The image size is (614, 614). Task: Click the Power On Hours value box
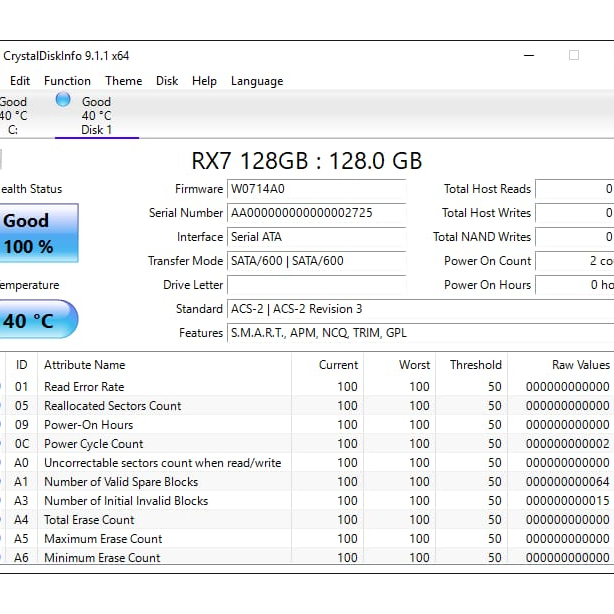click(574, 285)
